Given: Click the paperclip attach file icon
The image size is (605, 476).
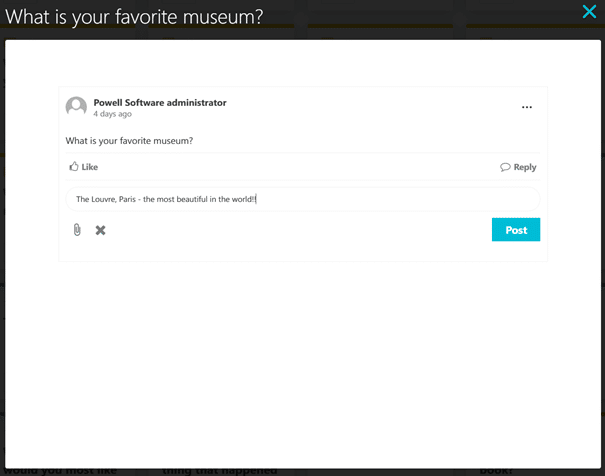Looking at the screenshot, I should (77, 230).
